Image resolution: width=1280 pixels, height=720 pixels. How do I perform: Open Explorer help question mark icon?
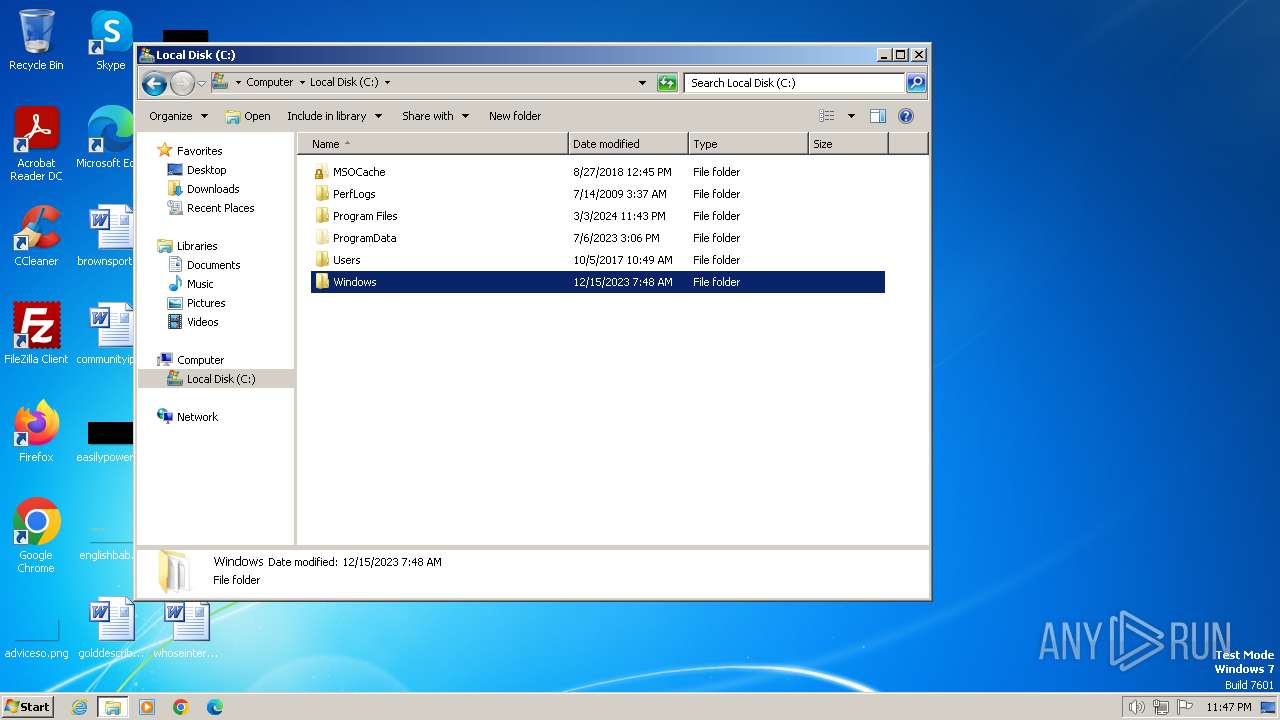point(906,116)
